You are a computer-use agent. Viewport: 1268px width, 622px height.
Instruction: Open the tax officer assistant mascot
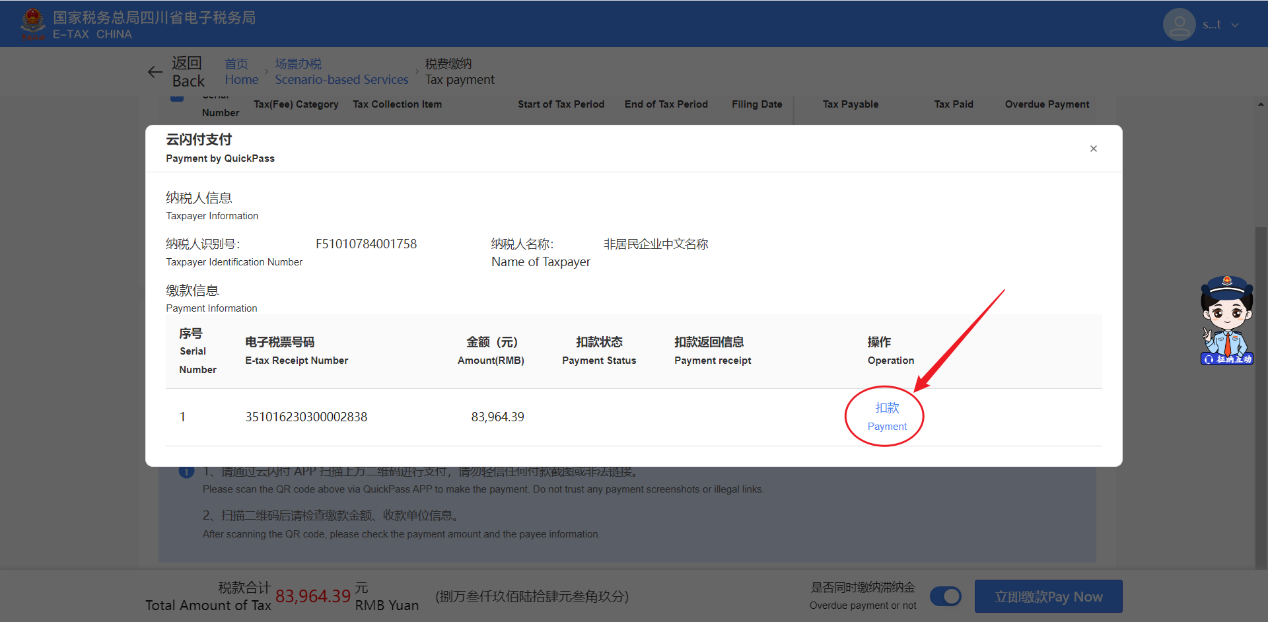[x=1226, y=320]
